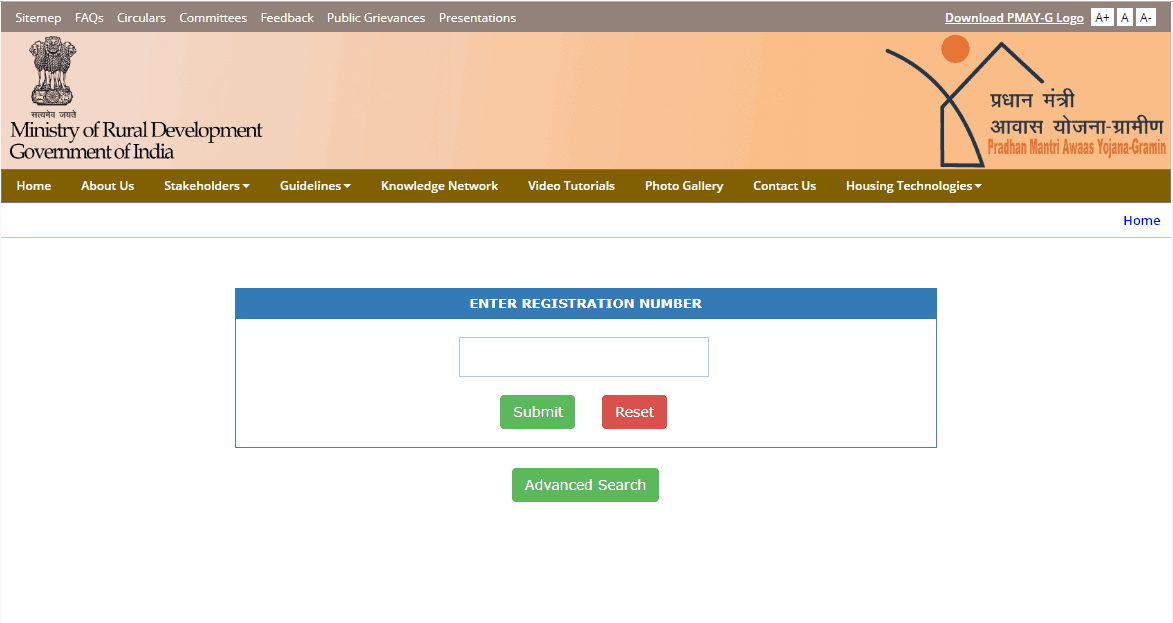Go to the Video Tutorials page

(x=571, y=185)
